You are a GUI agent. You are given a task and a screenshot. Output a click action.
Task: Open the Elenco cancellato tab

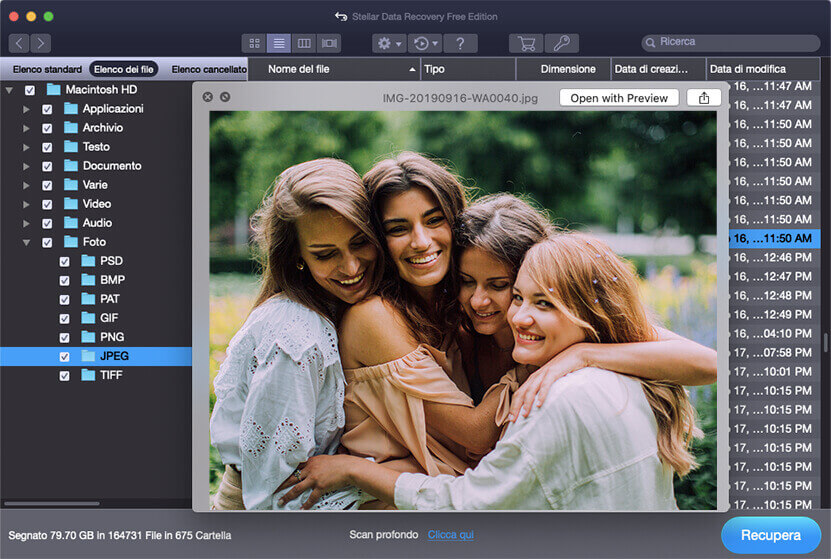[x=208, y=69]
